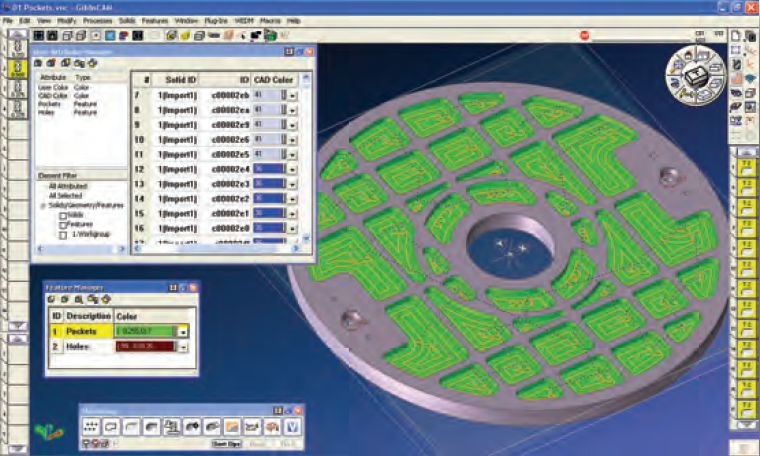
Task: Select the Holes row in Feature Manager
Action: pos(120,346)
